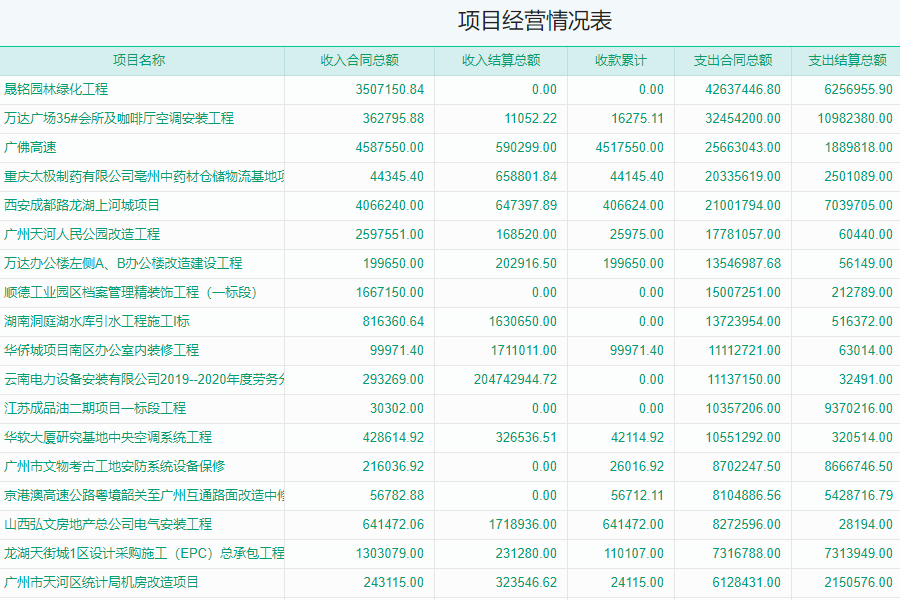Open 华软大厦研究基地中央空调系统工程 link

tap(108, 437)
